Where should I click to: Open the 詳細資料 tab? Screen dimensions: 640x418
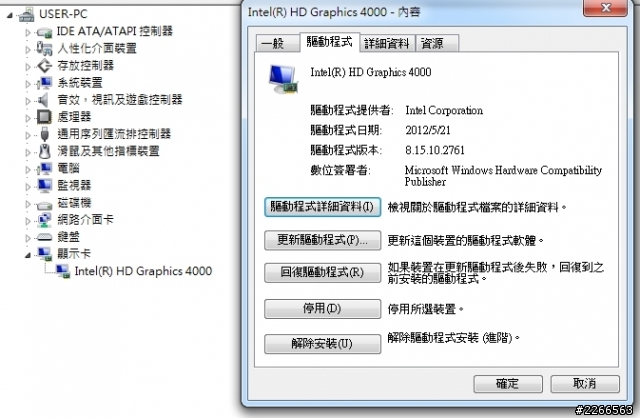(x=387, y=43)
